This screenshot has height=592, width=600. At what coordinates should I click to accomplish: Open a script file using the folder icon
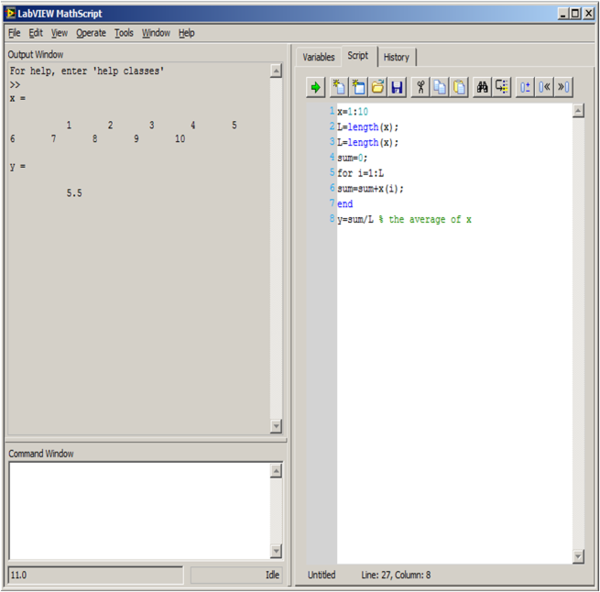(378, 87)
